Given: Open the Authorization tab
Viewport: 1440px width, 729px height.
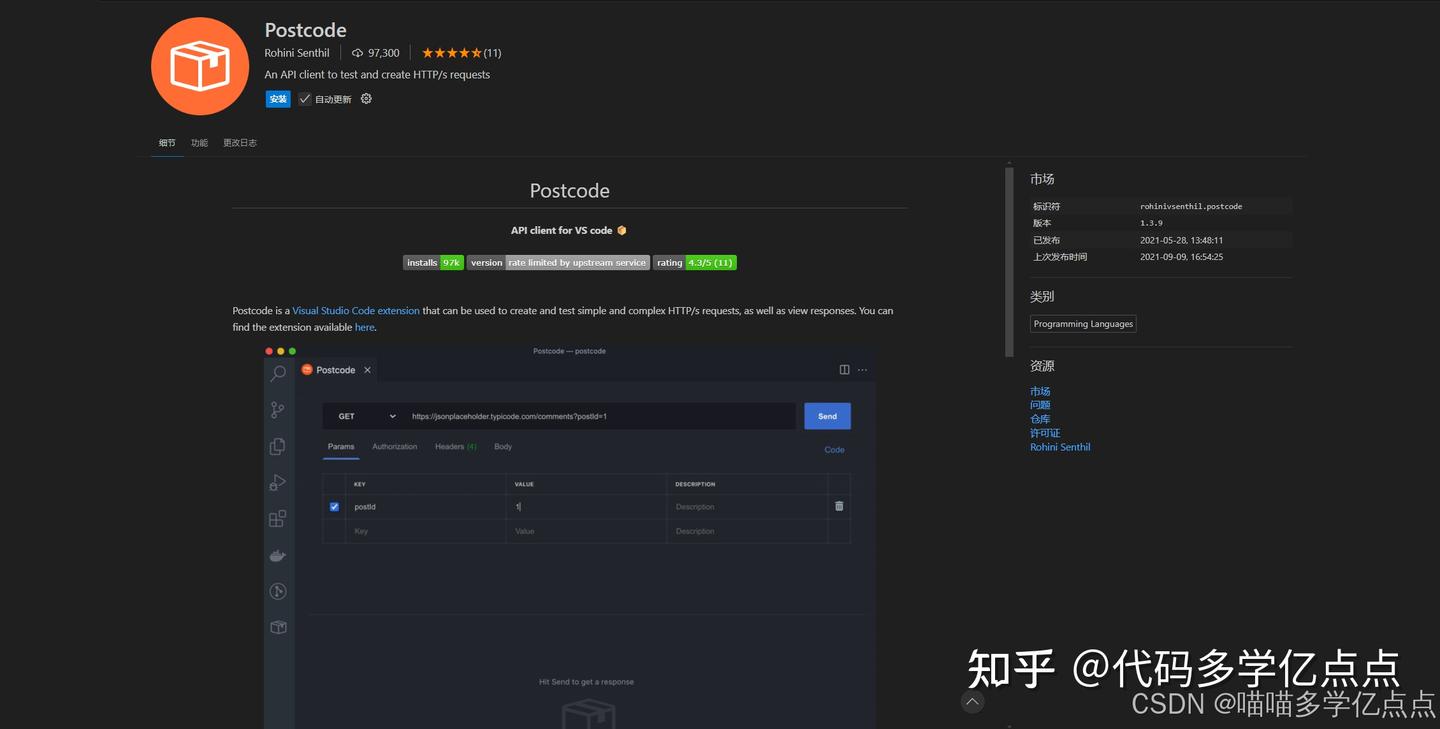Looking at the screenshot, I should (x=394, y=447).
